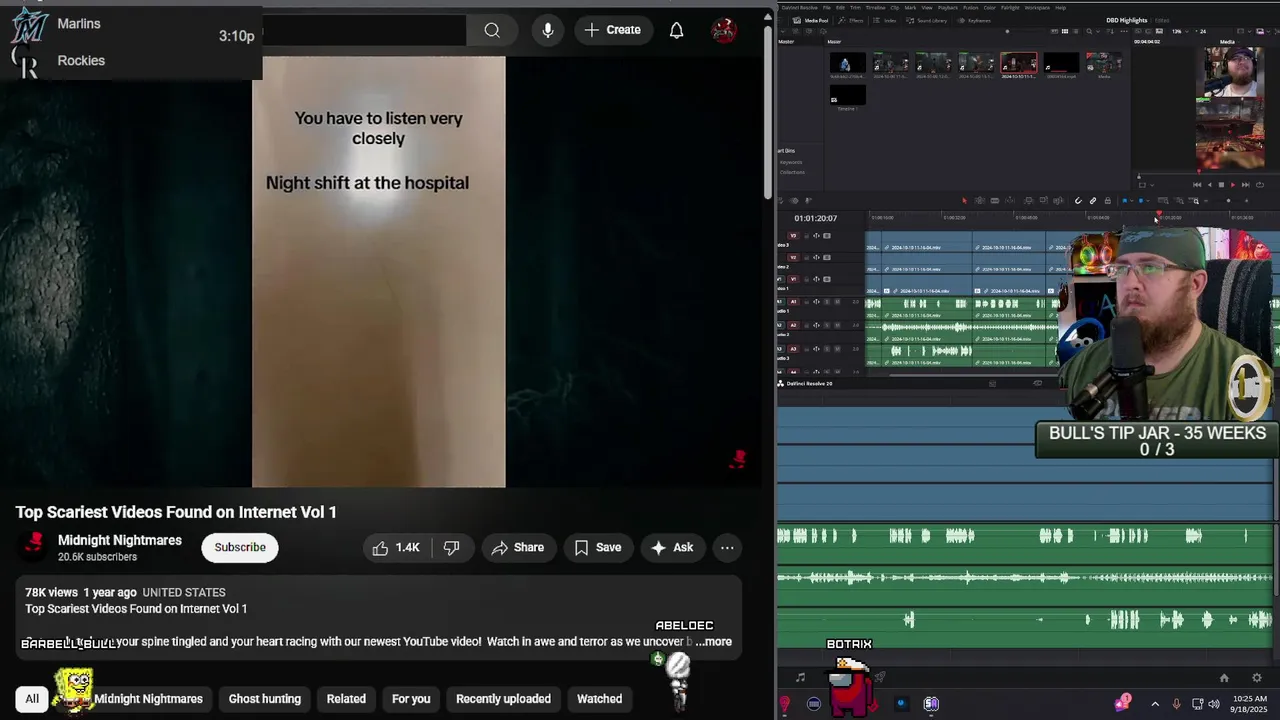Open the Deliver page rocket icon
The height and width of the screenshot is (720, 1280).
(880, 678)
